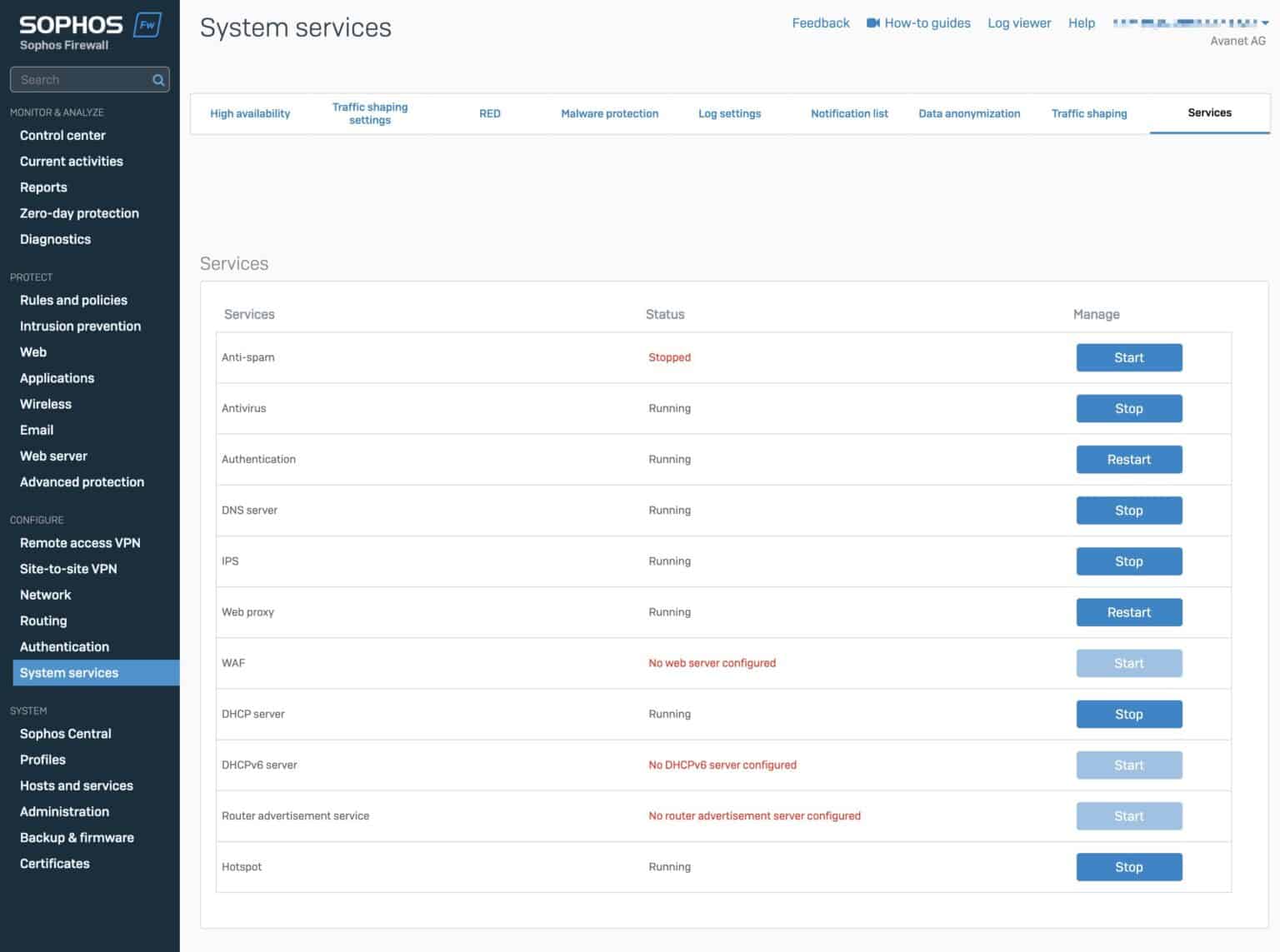This screenshot has height=952, width=1280.
Task: Click the Feedback link
Action: [820, 22]
